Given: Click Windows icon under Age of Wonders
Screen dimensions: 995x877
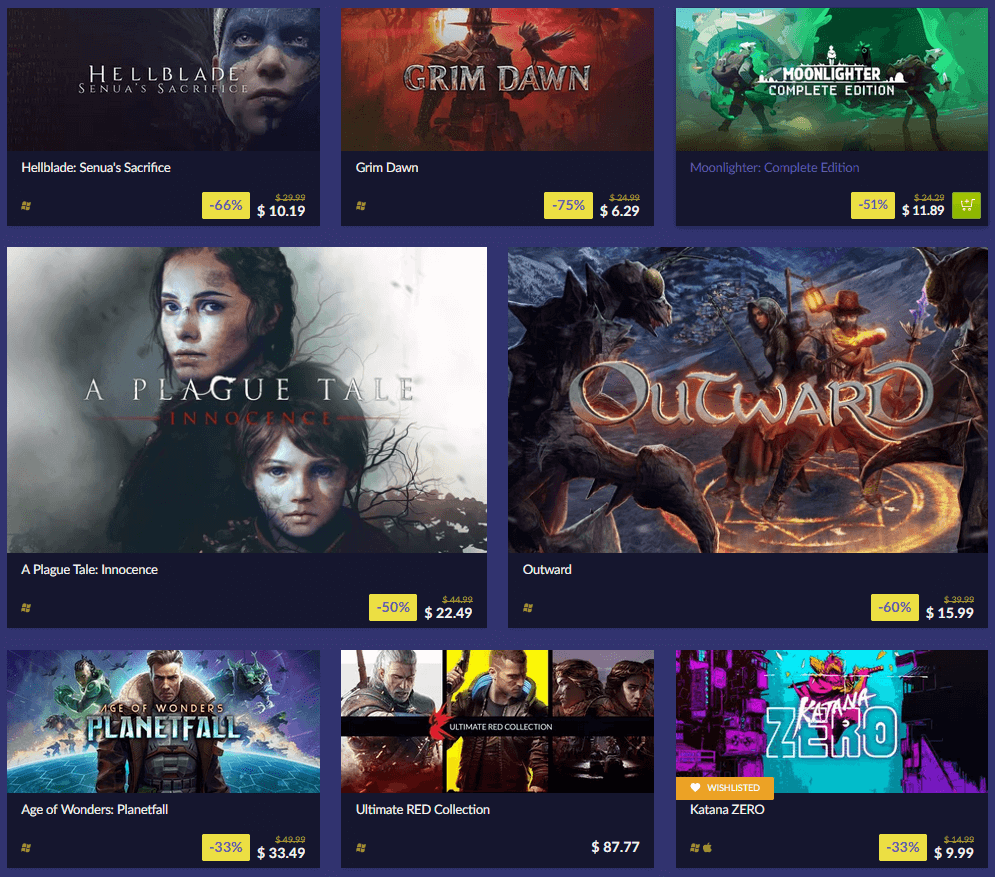Looking at the screenshot, I should point(26,848).
